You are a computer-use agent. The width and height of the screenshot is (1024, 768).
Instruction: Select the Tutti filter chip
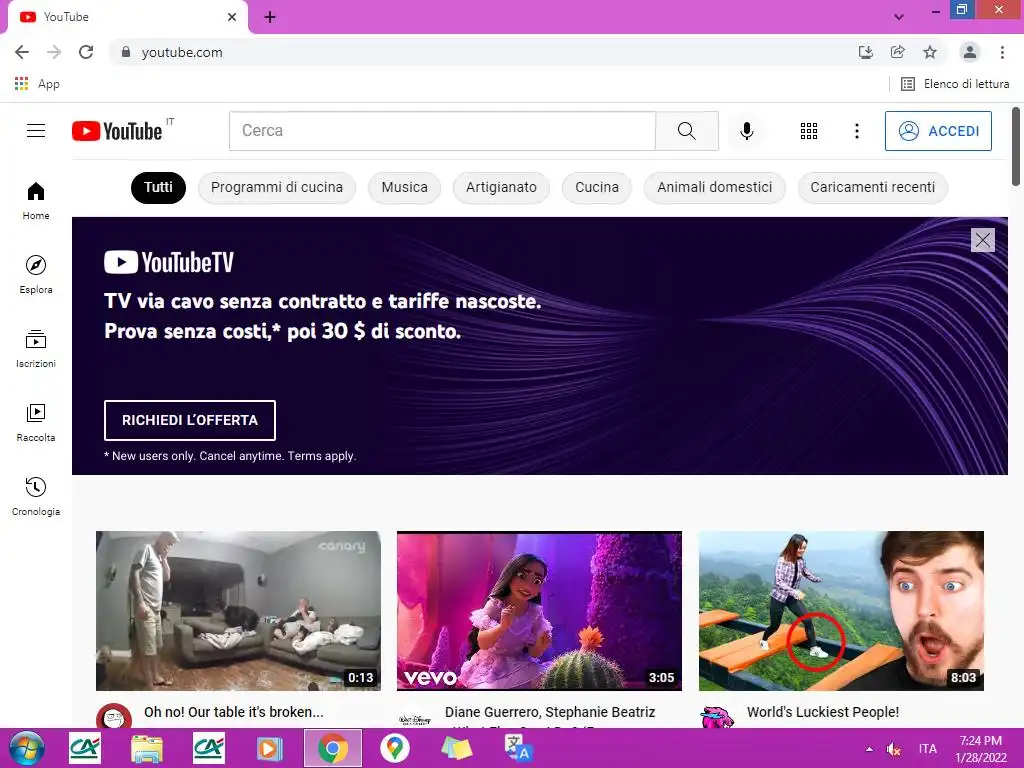click(158, 187)
